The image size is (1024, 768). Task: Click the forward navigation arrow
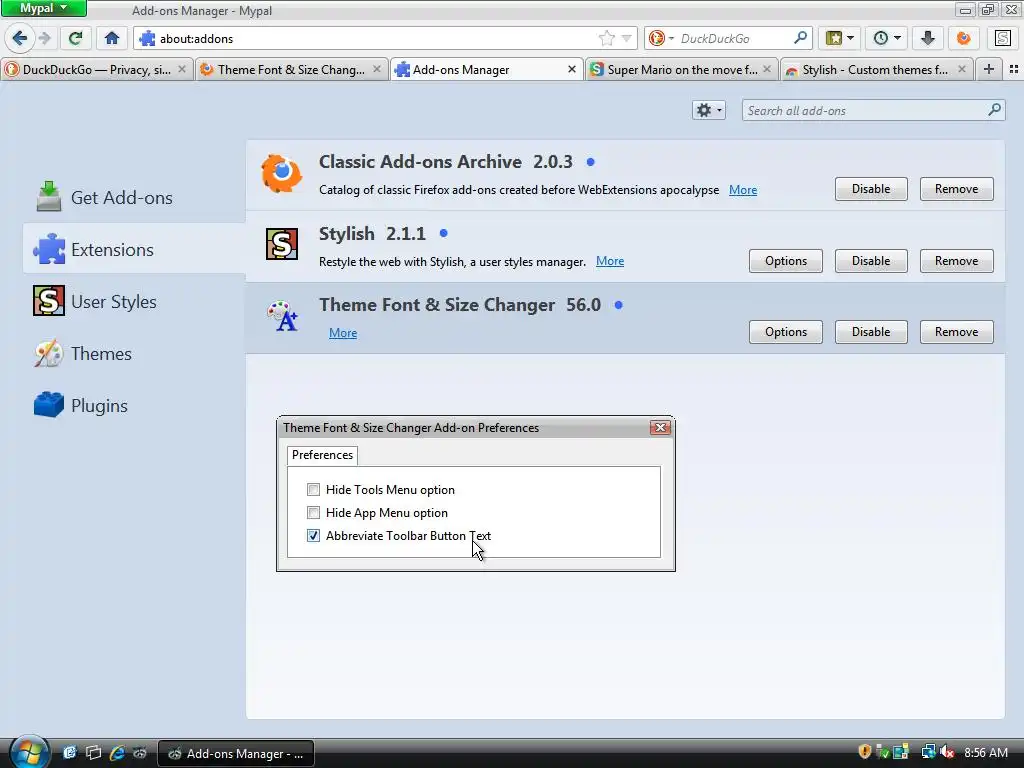coord(45,38)
